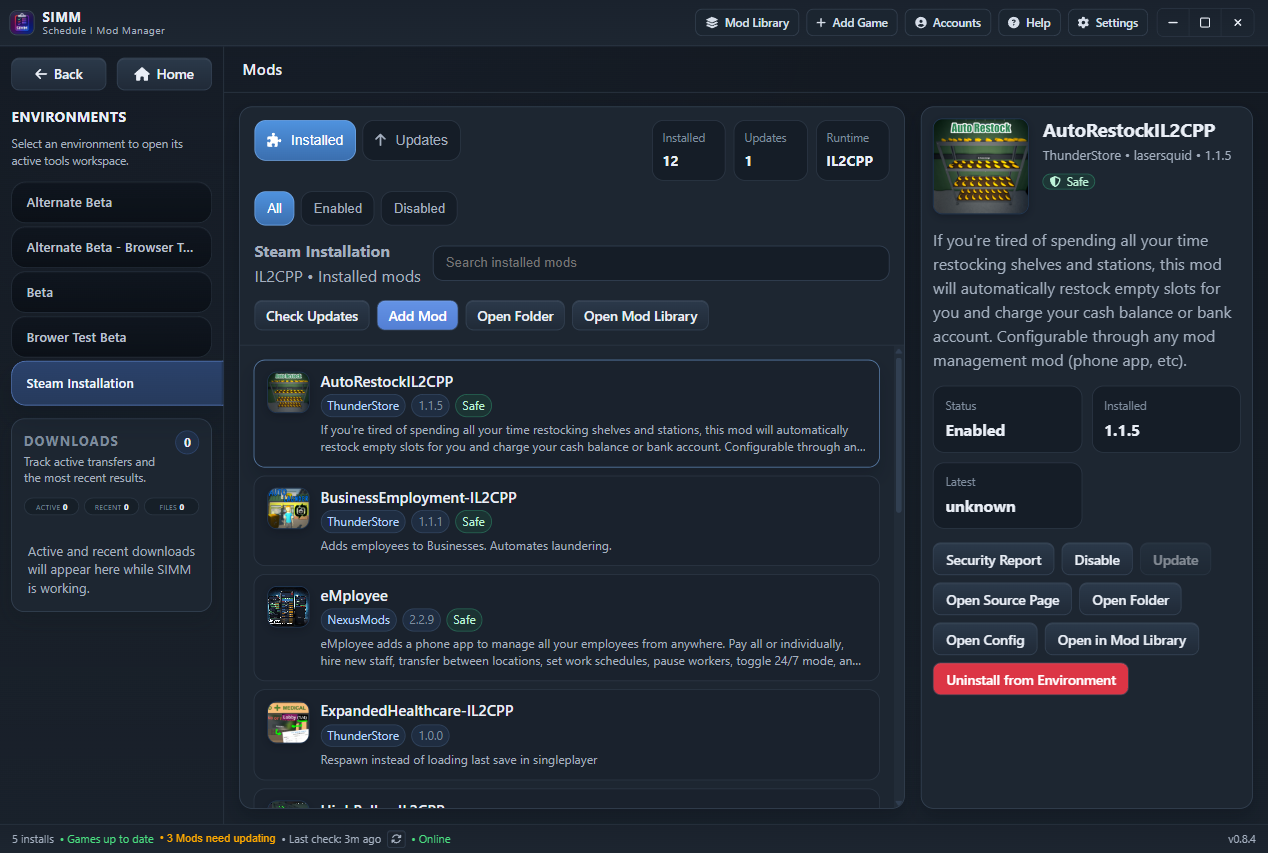The height and width of the screenshot is (853, 1268).
Task: Click the ExpandedHealthcare-IL2CPP mod thumbnail
Action: coord(288,722)
